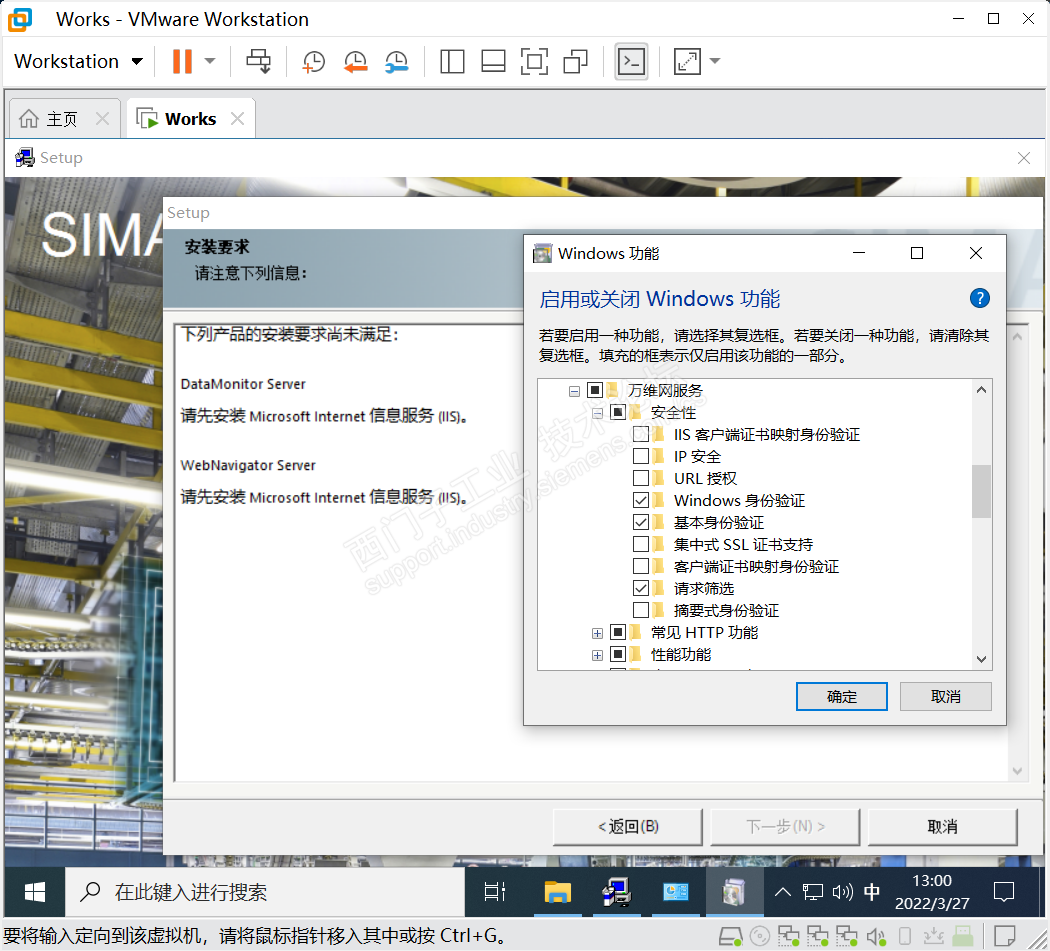
Task: Open the snapshot manager
Action: (397, 61)
